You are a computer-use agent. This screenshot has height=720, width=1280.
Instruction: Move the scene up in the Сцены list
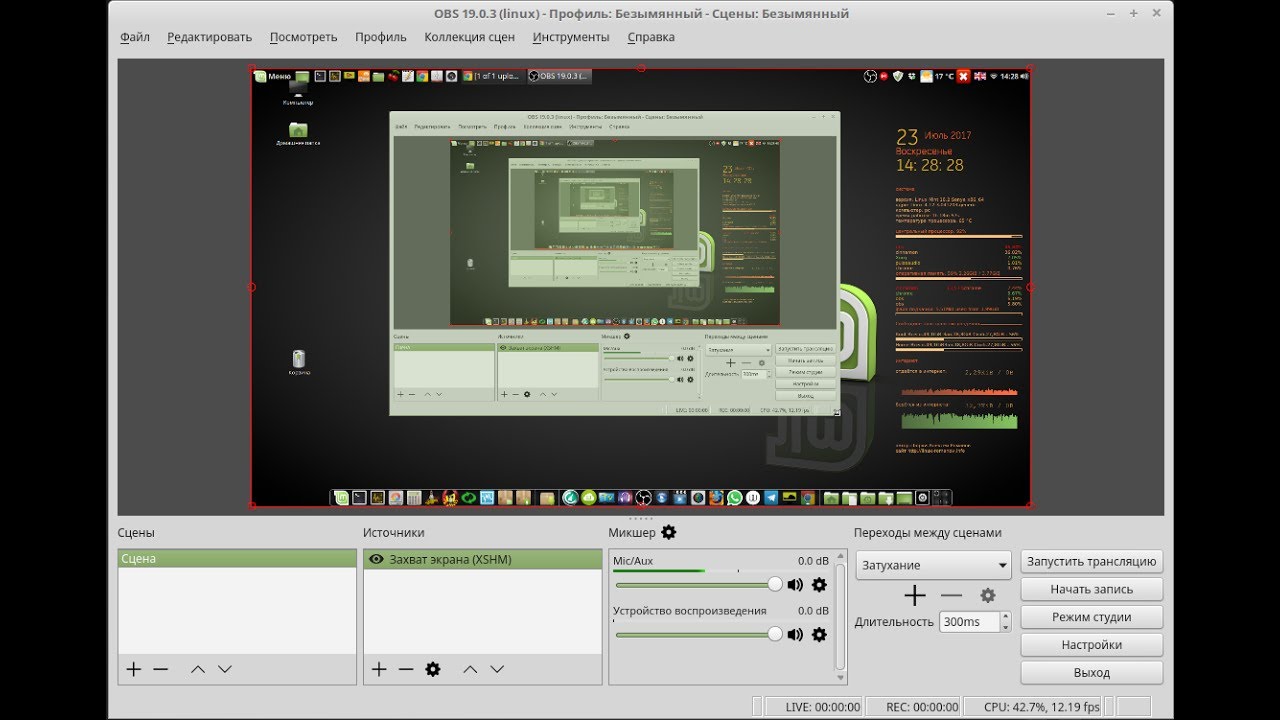(197, 669)
